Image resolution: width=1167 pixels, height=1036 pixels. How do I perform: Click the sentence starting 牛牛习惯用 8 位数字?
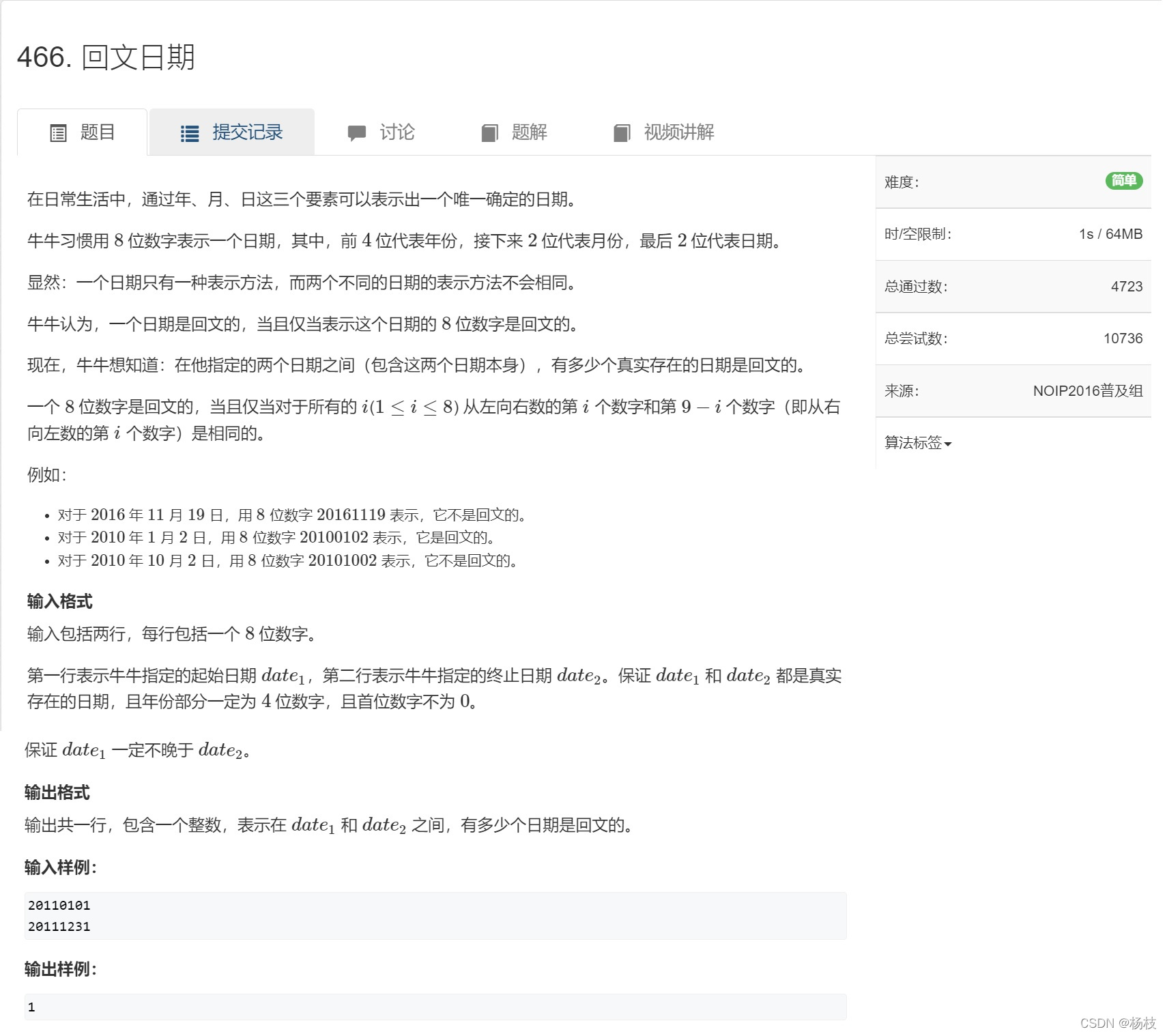404,241
